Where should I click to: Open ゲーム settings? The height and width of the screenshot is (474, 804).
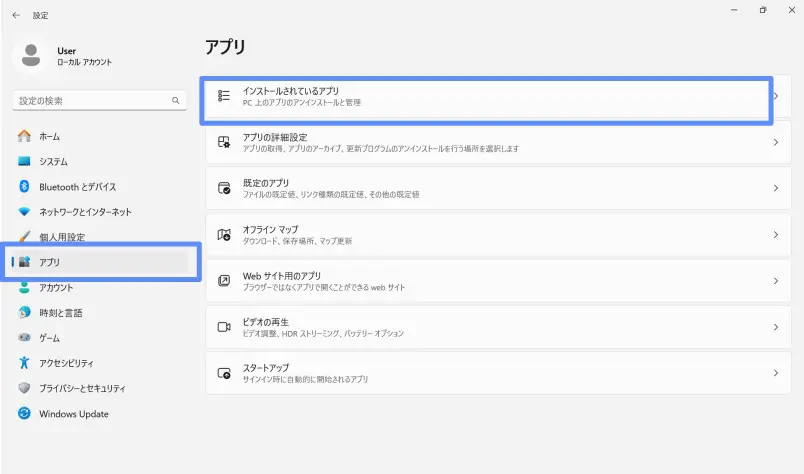pyautogui.click(x=100, y=338)
